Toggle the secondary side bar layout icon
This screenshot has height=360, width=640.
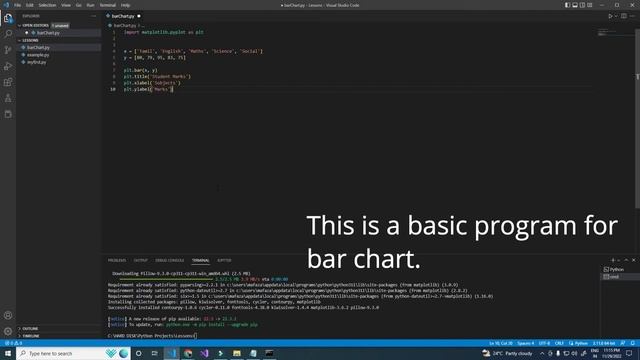[582, 5]
